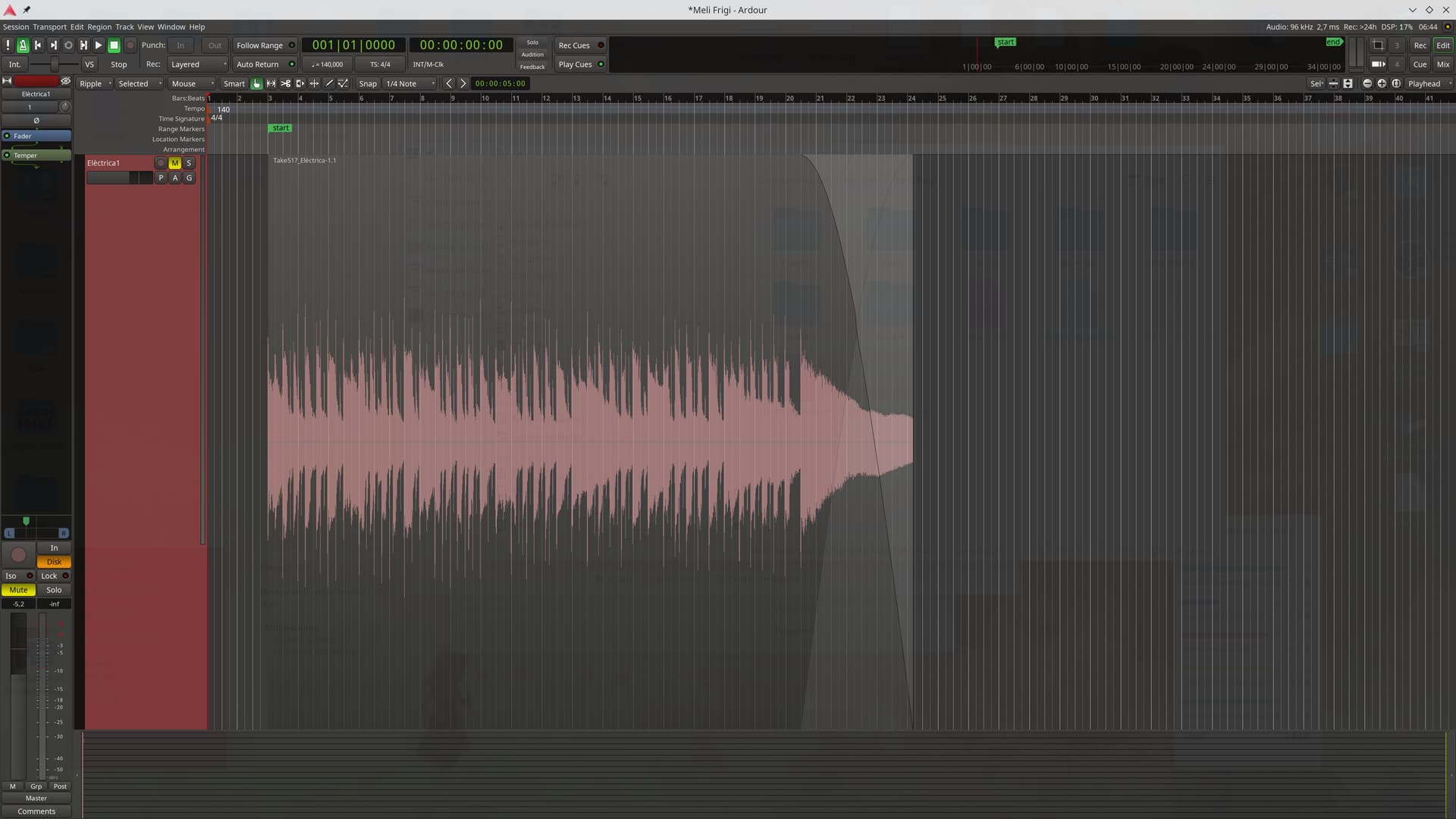Open the 1/4 Note grid dropdown
The height and width of the screenshot is (819, 1456).
[409, 83]
